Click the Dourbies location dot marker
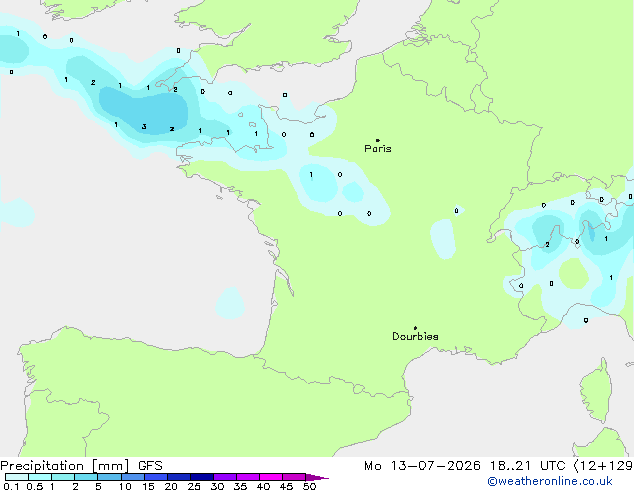The image size is (634, 490). tap(415, 328)
